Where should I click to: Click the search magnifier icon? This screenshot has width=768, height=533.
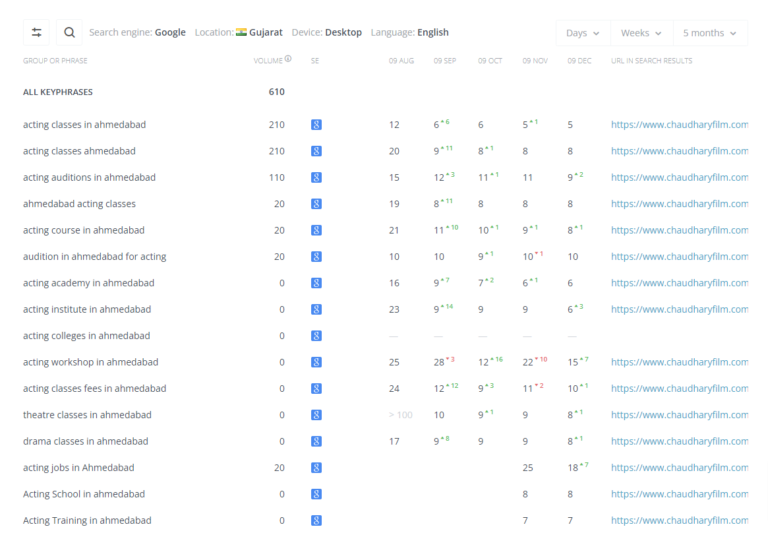(x=70, y=32)
